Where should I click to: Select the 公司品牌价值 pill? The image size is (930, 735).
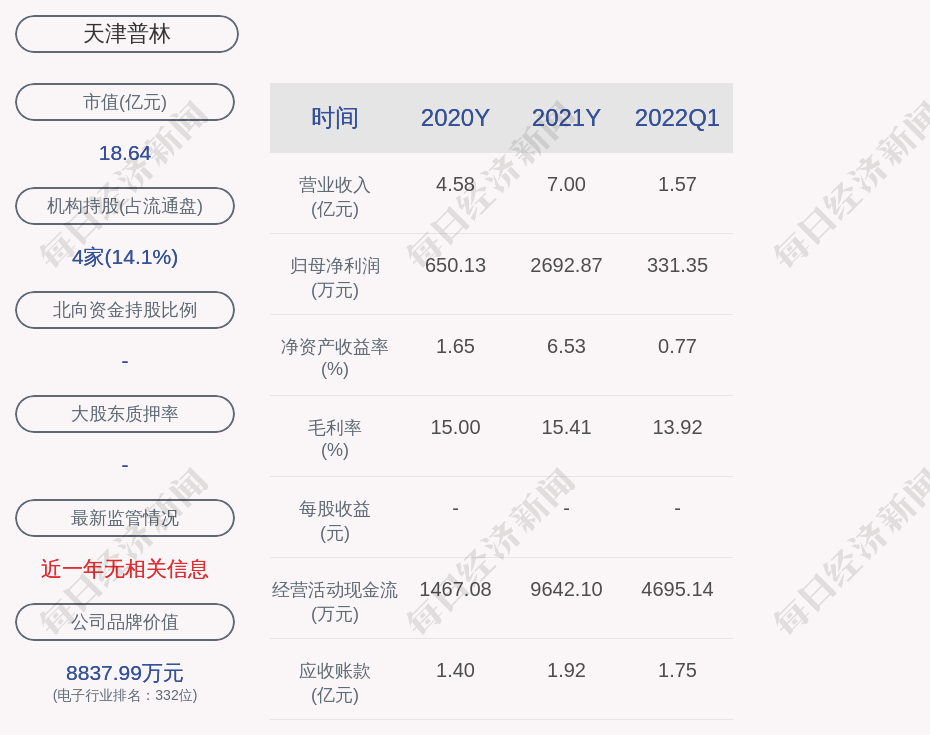coord(125,622)
